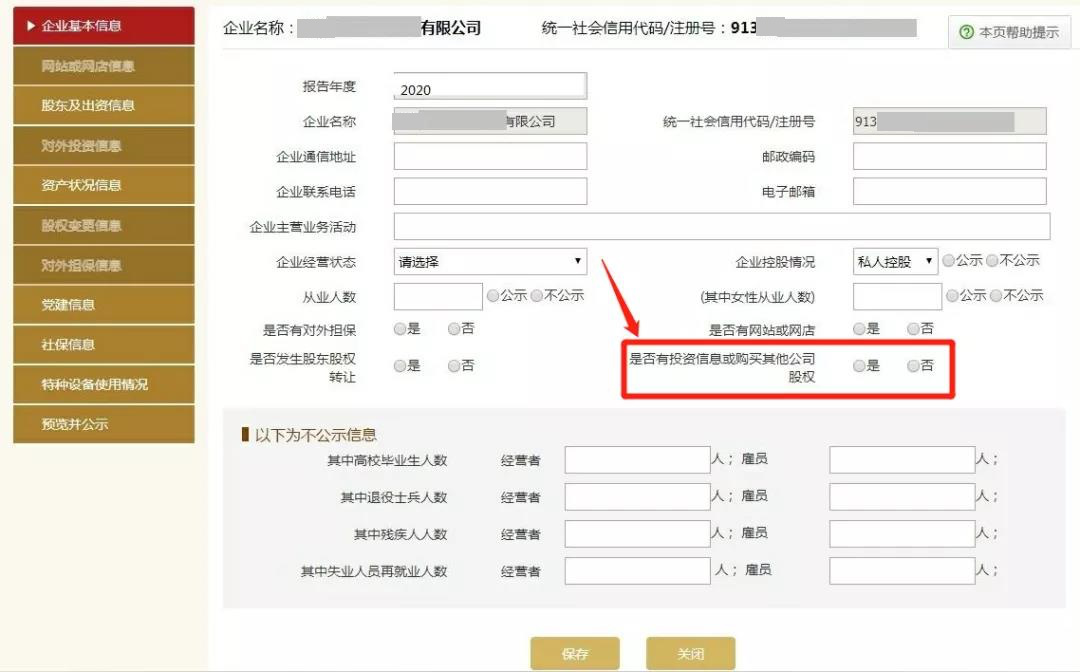Click the arrow icon beside 企业基本信息

pyautogui.click(x=31, y=25)
